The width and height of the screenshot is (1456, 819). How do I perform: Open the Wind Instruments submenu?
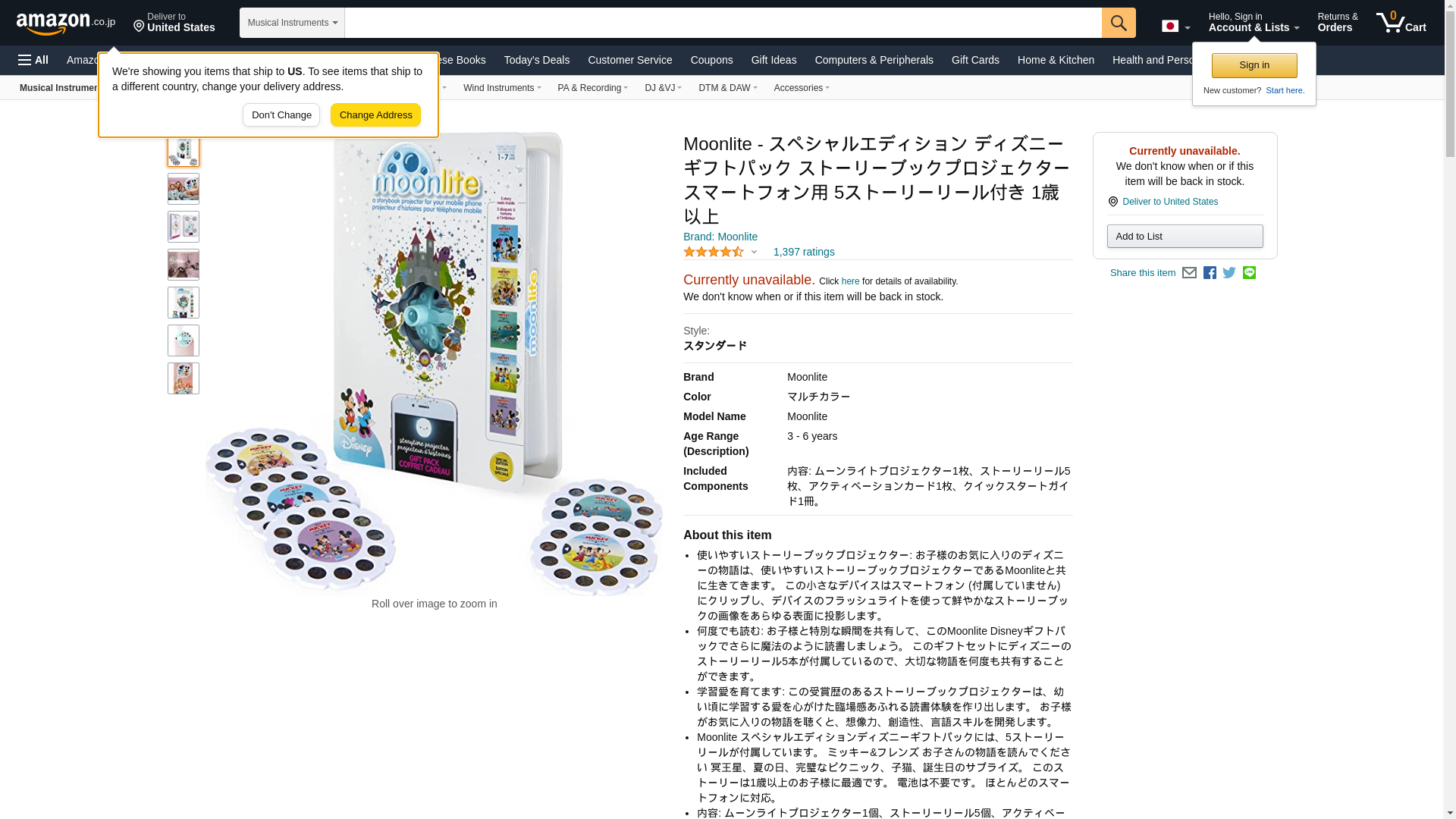pos(502,88)
